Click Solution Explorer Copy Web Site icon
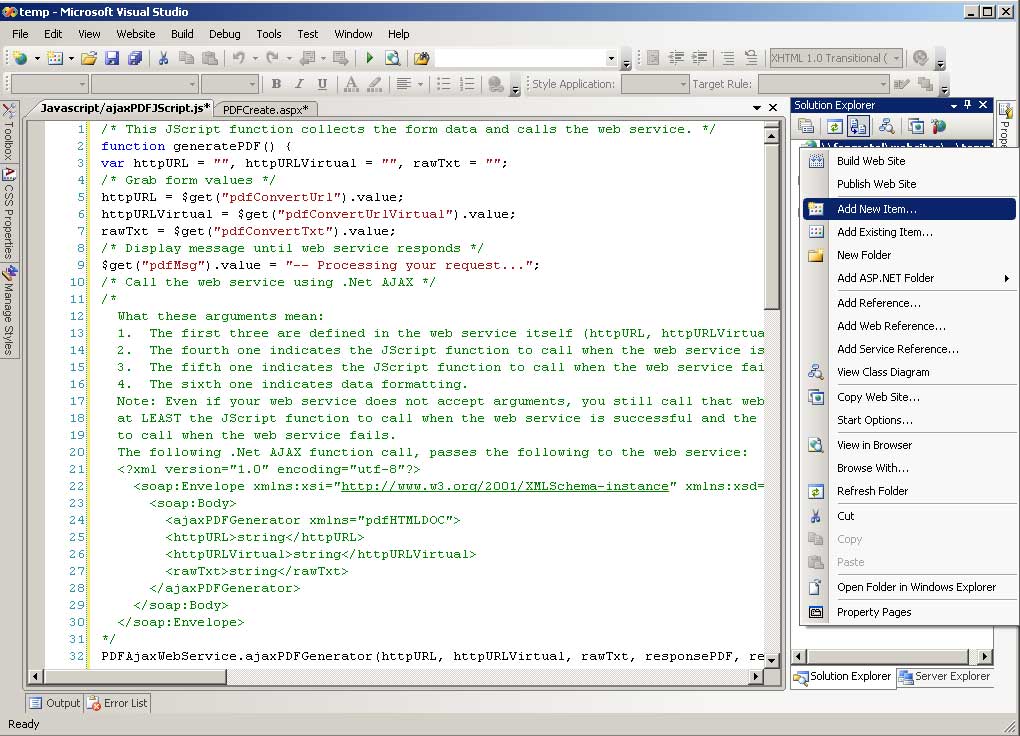The width and height of the screenshot is (1020, 736). pyautogui.click(x=916, y=126)
